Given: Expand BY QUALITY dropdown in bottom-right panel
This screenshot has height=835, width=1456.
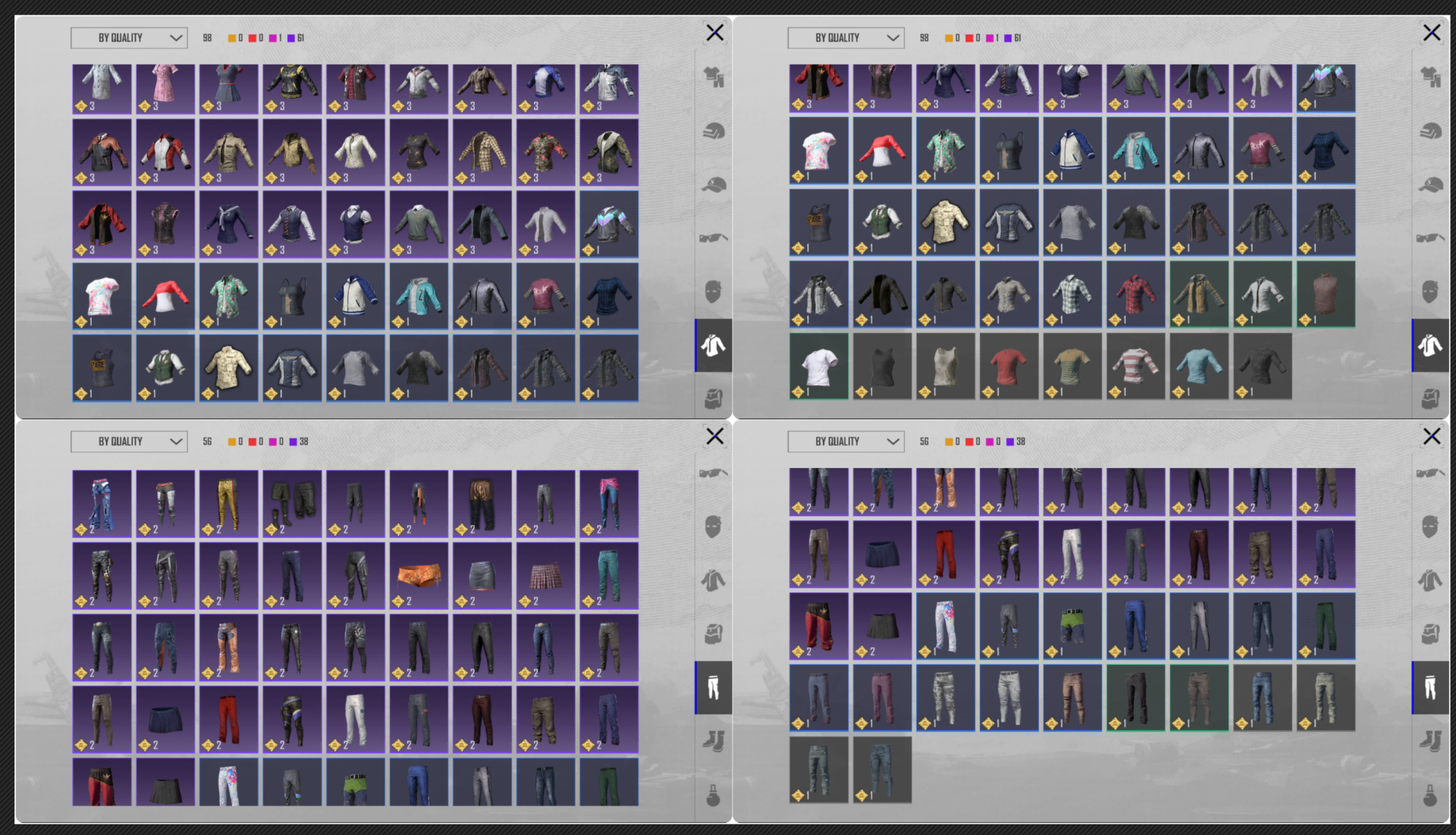Looking at the screenshot, I should coord(846,441).
